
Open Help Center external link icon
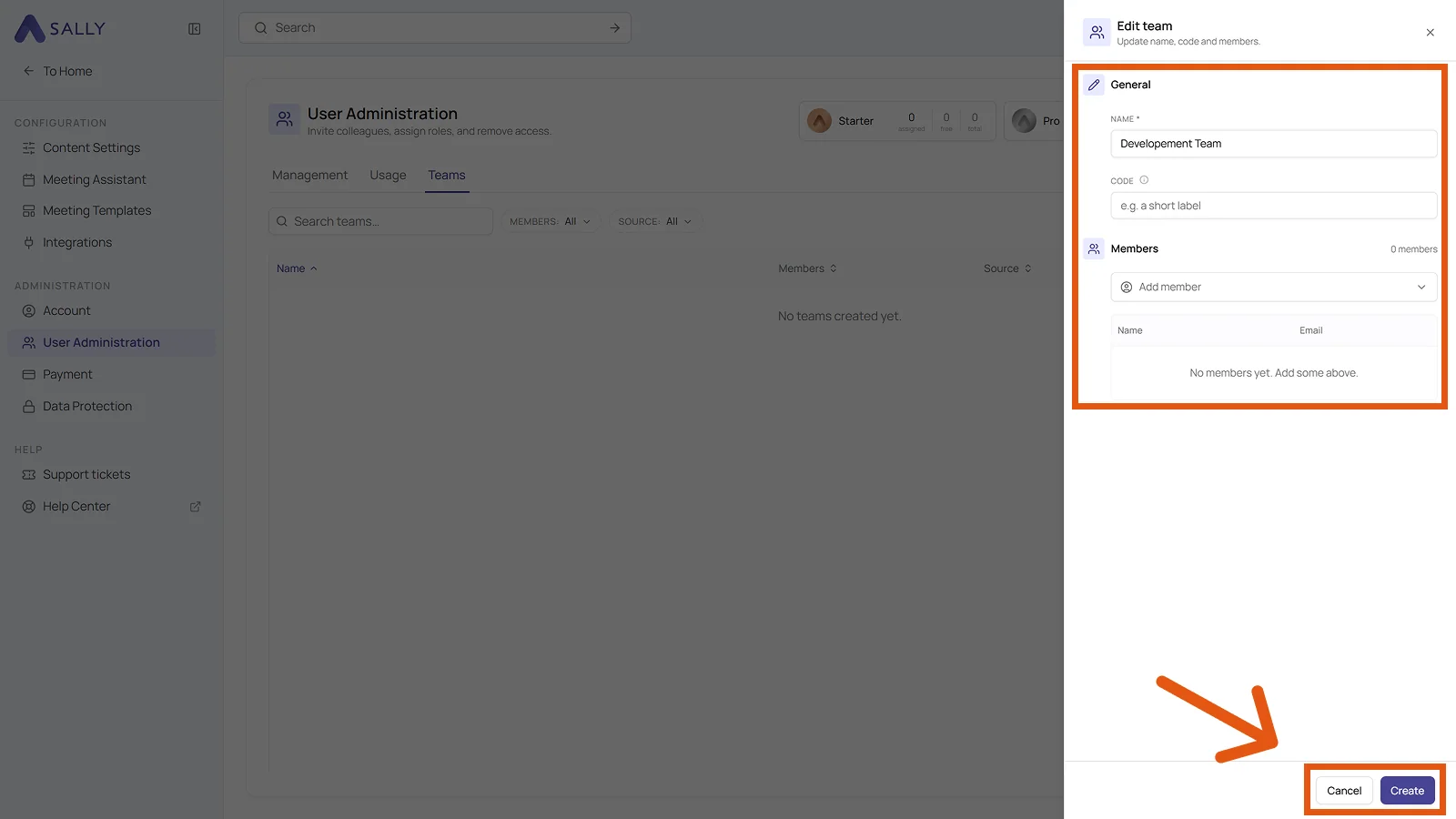[195, 507]
